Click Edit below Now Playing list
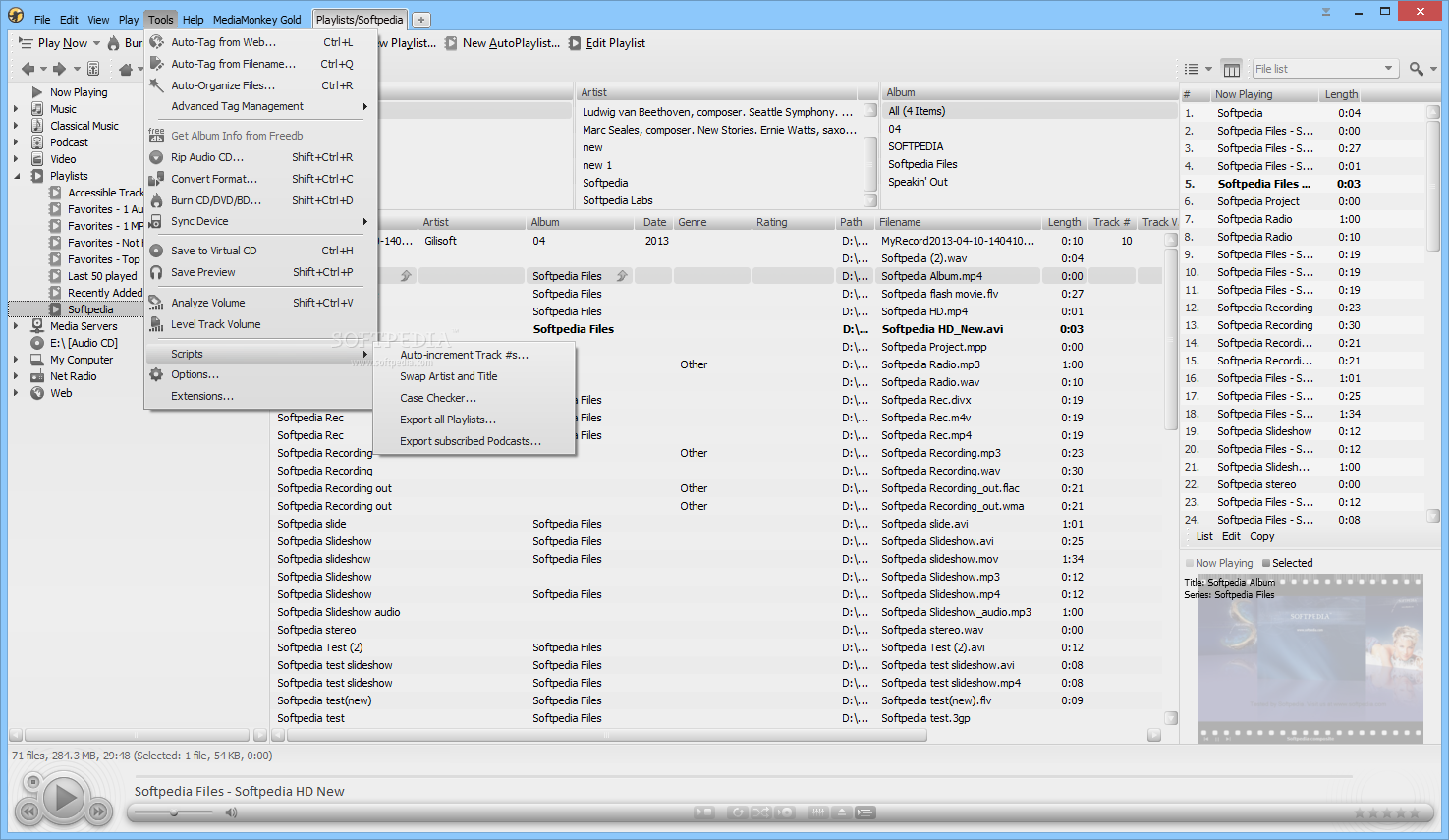 [x=1231, y=536]
